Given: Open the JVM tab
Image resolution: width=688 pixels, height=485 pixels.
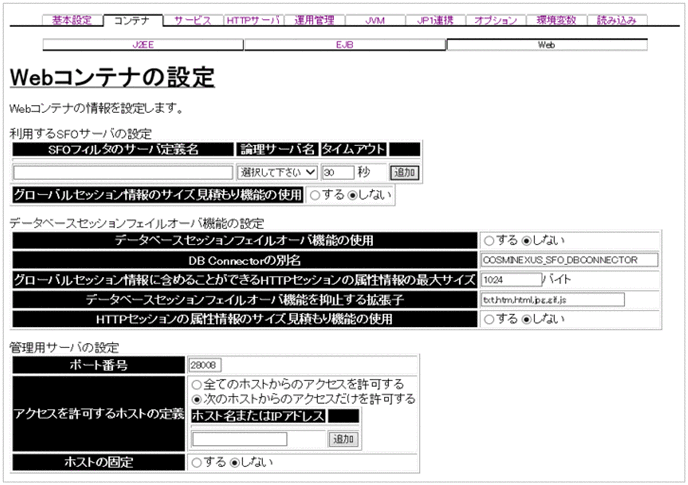Looking at the screenshot, I should click(375, 20).
